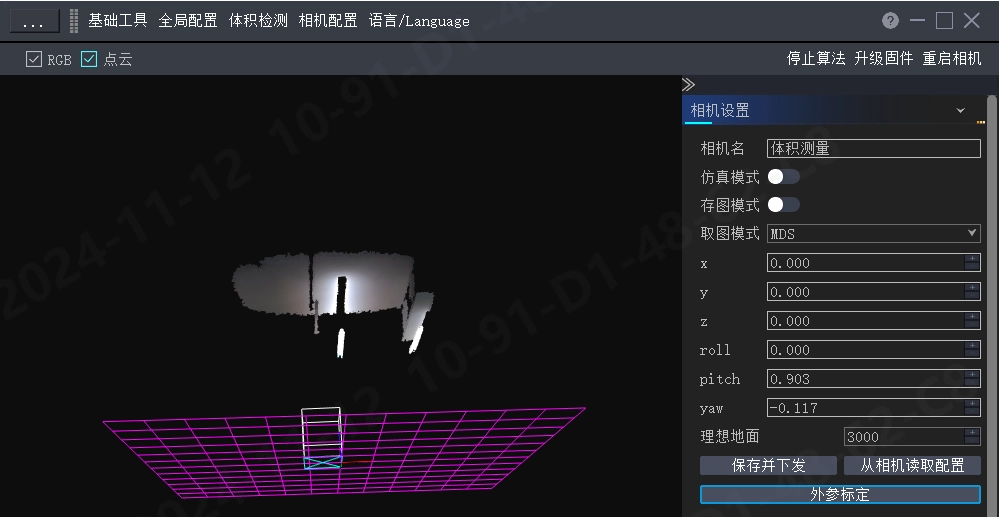Enable the 存图模式 switch
The image size is (999, 517).
click(783, 205)
